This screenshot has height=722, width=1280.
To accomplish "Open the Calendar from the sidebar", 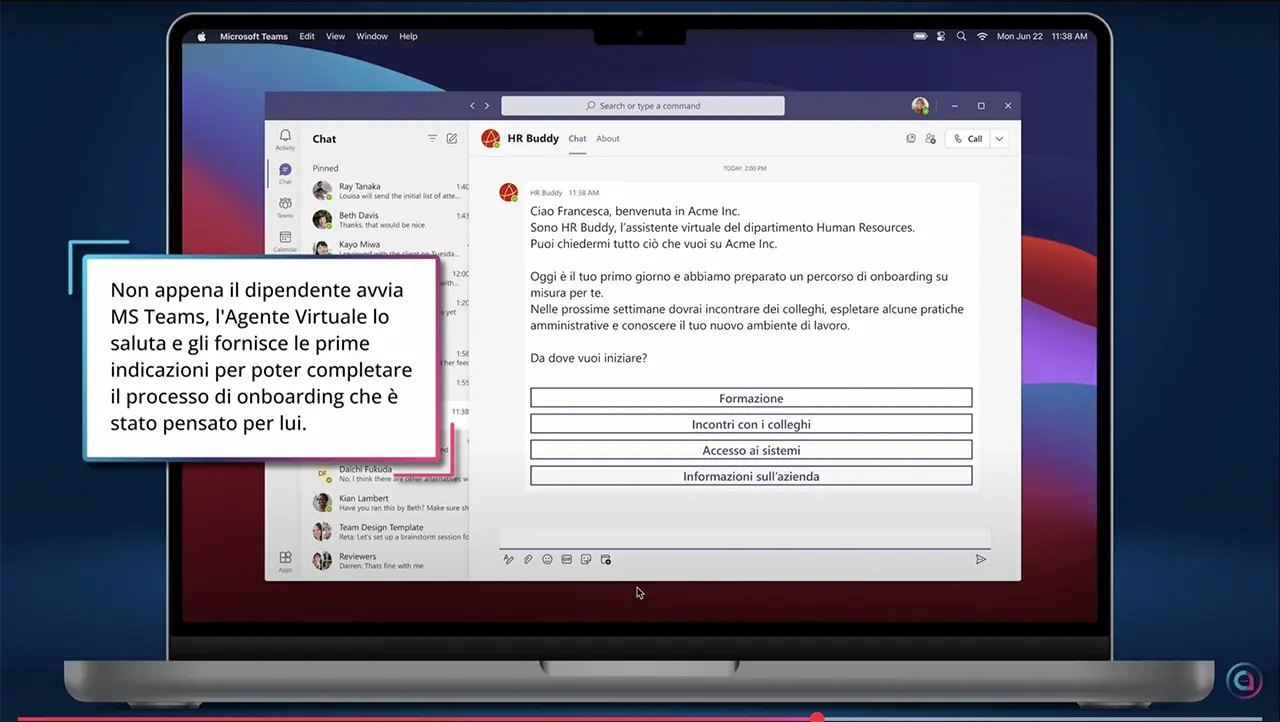I will (x=285, y=236).
